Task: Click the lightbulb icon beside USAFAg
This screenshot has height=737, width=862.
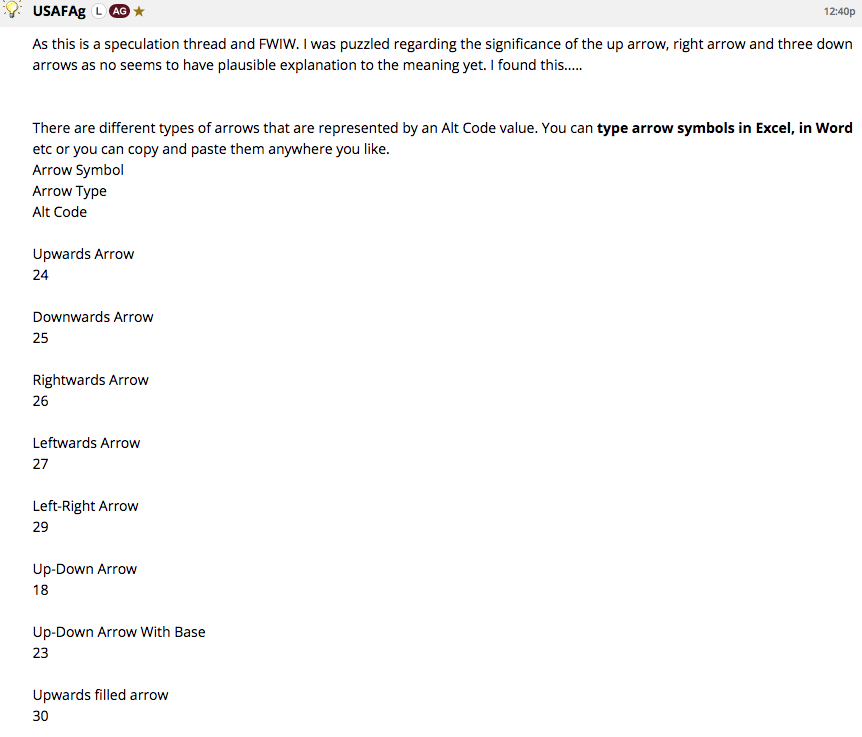Action: click(12, 9)
